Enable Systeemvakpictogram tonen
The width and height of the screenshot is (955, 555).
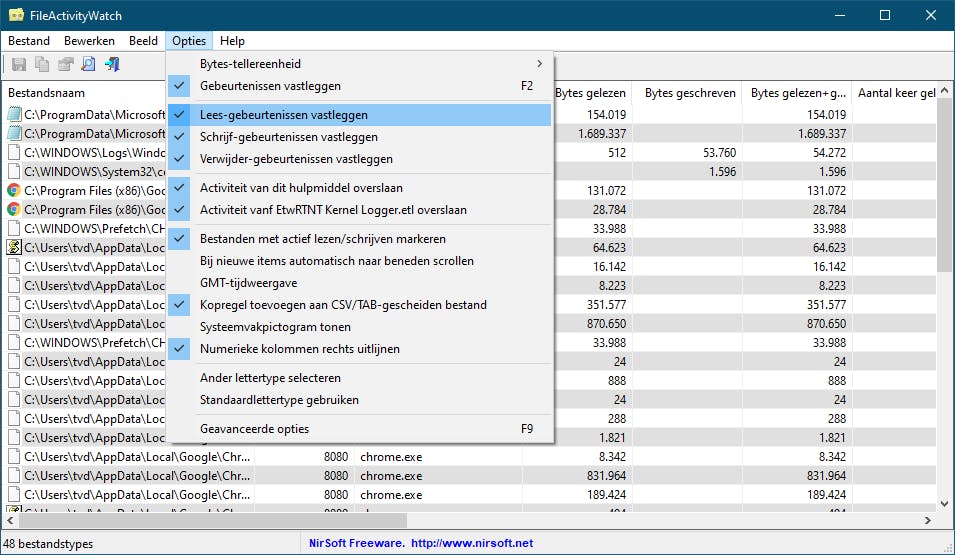point(359,327)
